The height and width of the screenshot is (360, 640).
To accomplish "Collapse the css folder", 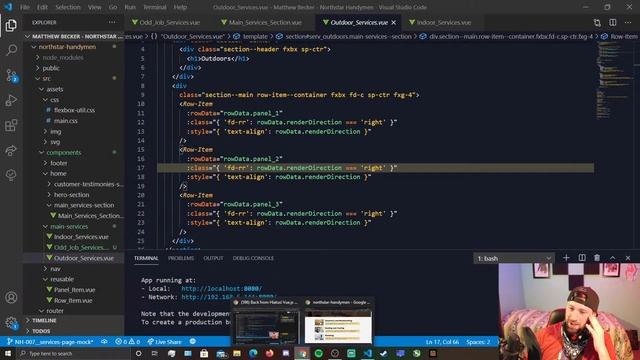I will pos(54,100).
